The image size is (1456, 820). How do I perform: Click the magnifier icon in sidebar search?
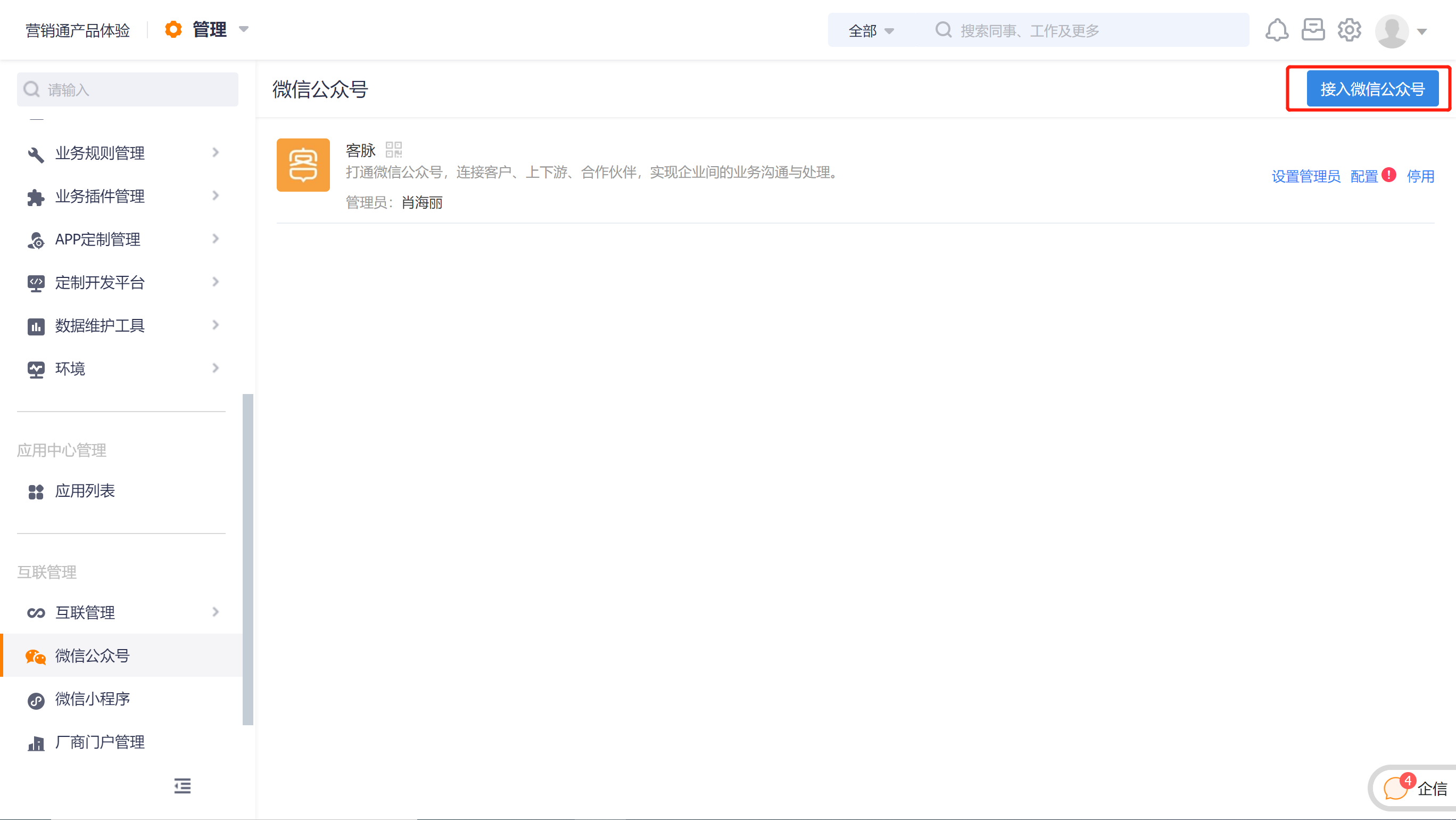(x=31, y=89)
